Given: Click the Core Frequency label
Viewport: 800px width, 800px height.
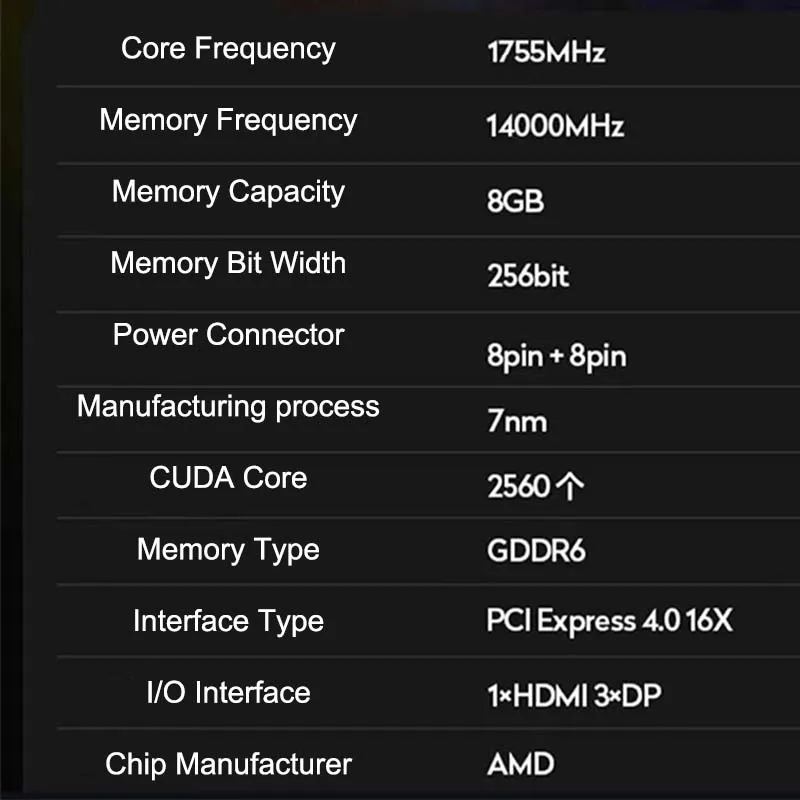Looking at the screenshot, I should [228, 48].
